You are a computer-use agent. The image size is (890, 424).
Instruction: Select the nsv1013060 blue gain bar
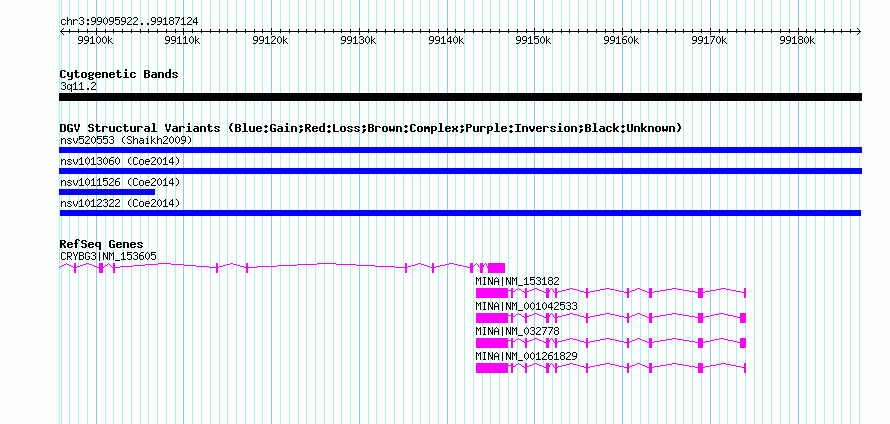[460, 171]
